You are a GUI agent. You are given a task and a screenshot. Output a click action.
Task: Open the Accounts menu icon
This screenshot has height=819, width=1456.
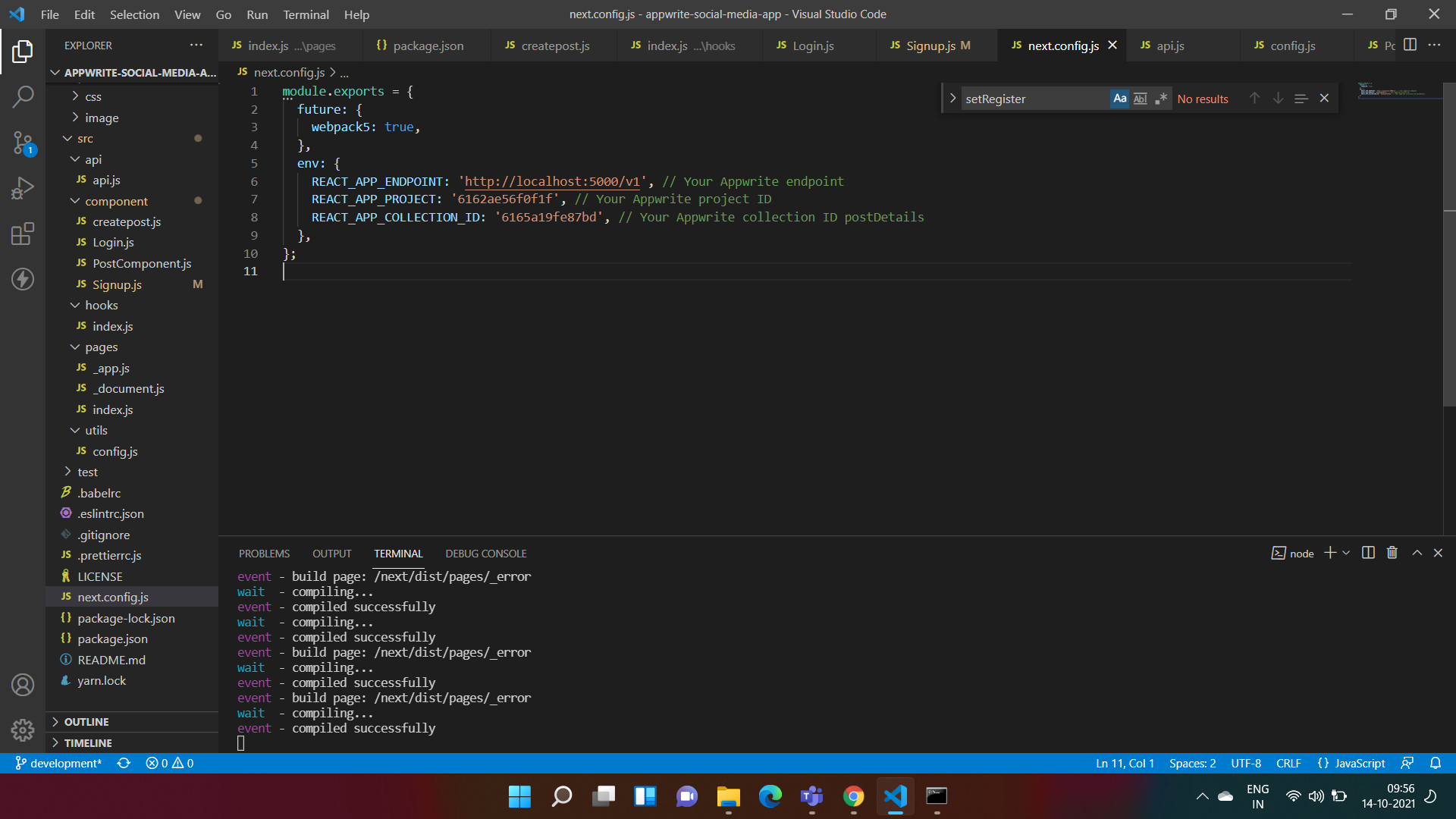click(x=23, y=685)
